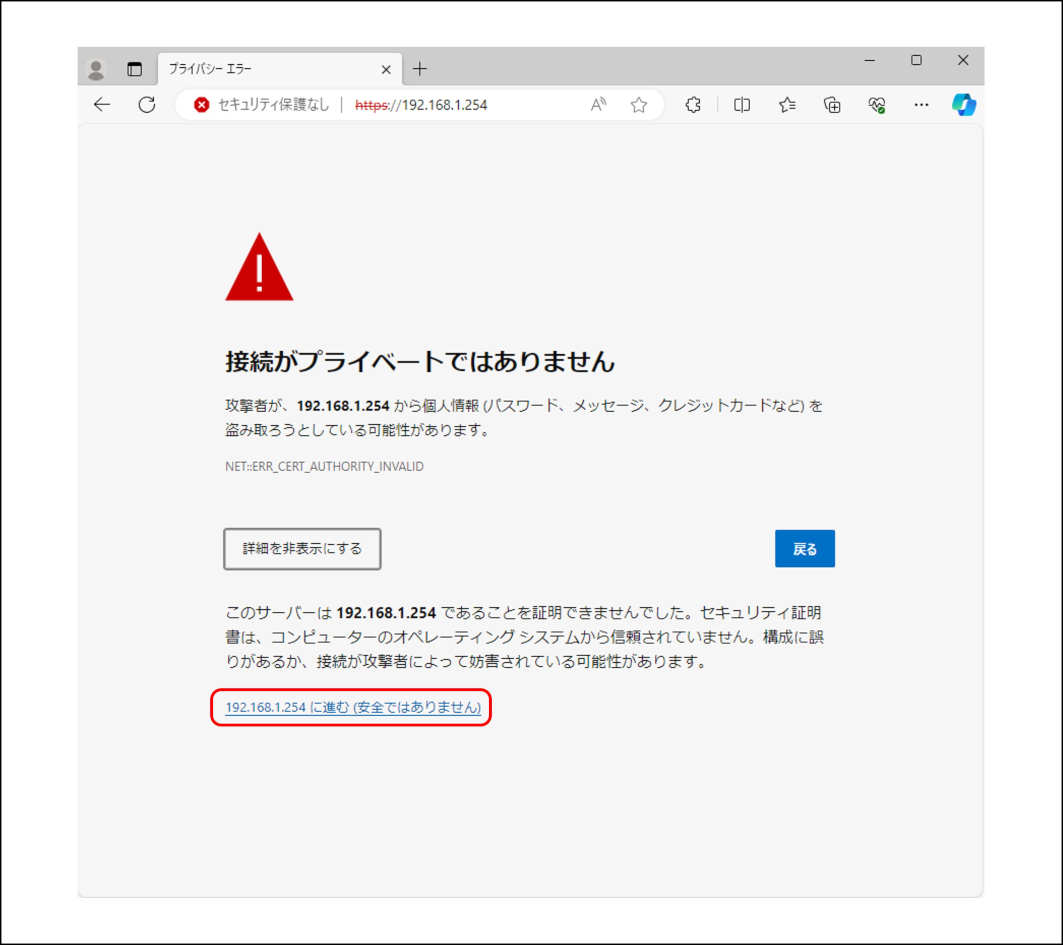Open the Copilot sidebar icon
The width and height of the screenshot is (1063, 945).
pyautogui.click(x=963, y=104)
